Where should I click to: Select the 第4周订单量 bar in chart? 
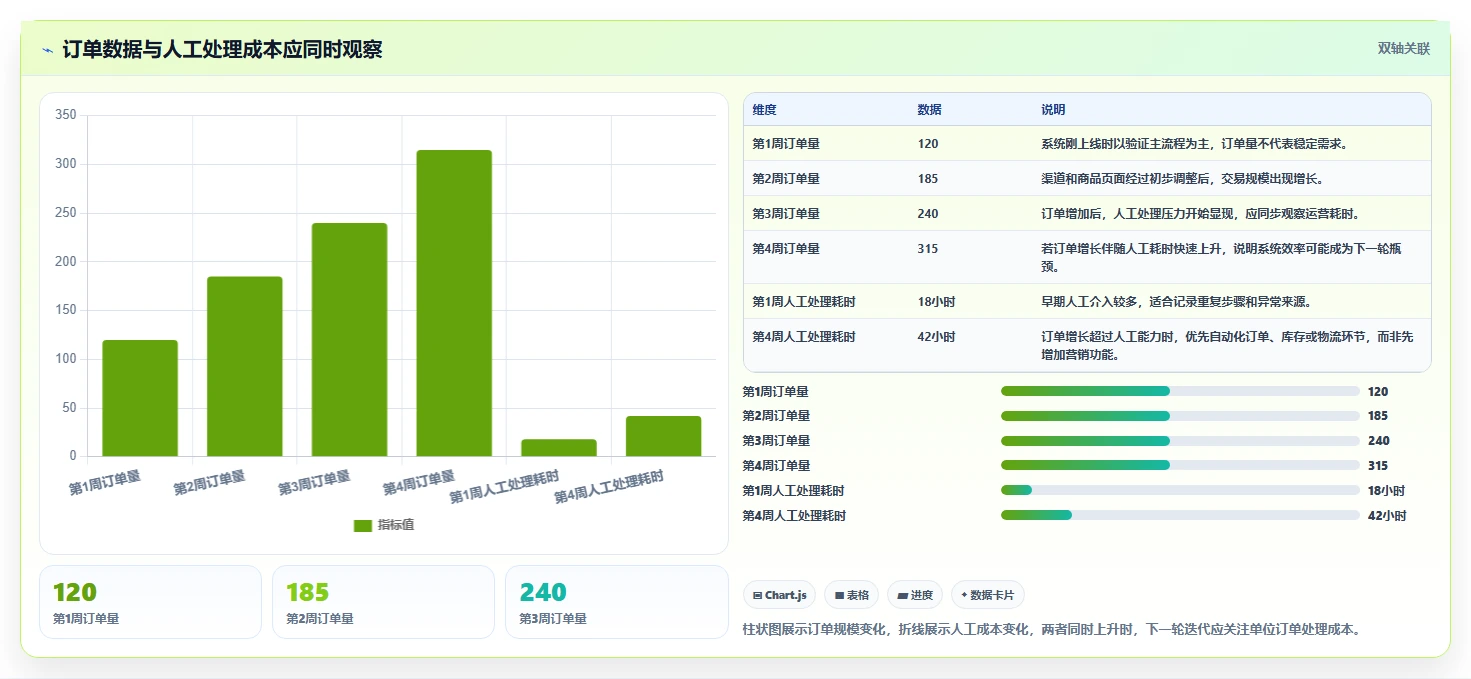[454, 303]
